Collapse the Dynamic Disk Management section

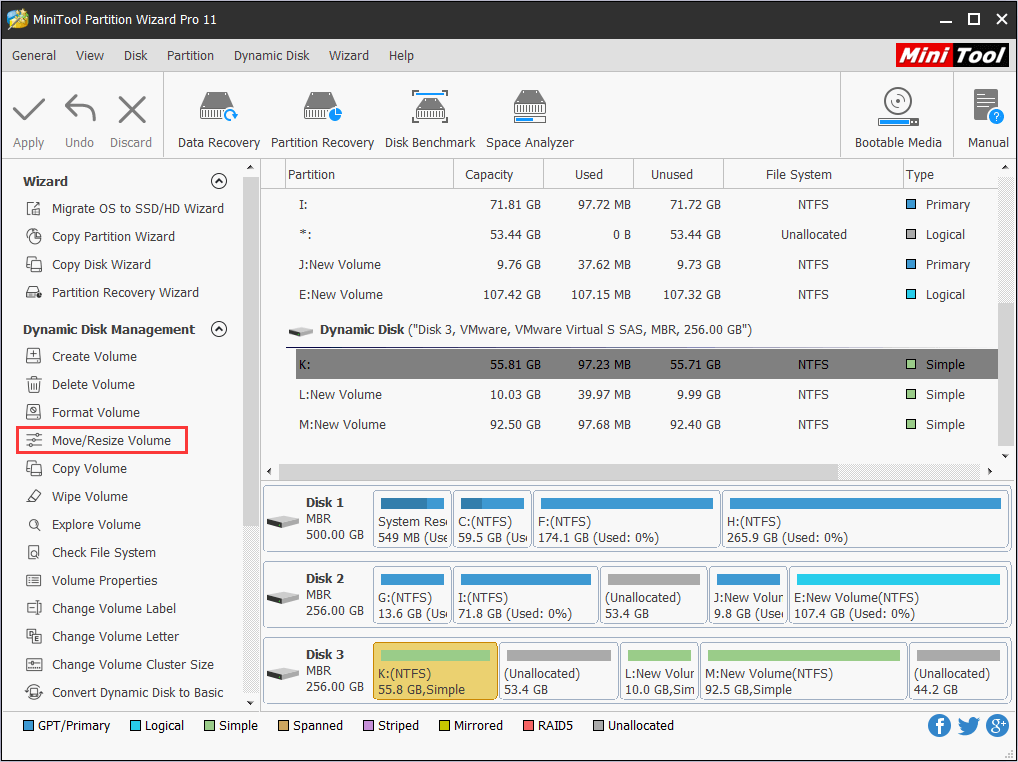point(219,329)
